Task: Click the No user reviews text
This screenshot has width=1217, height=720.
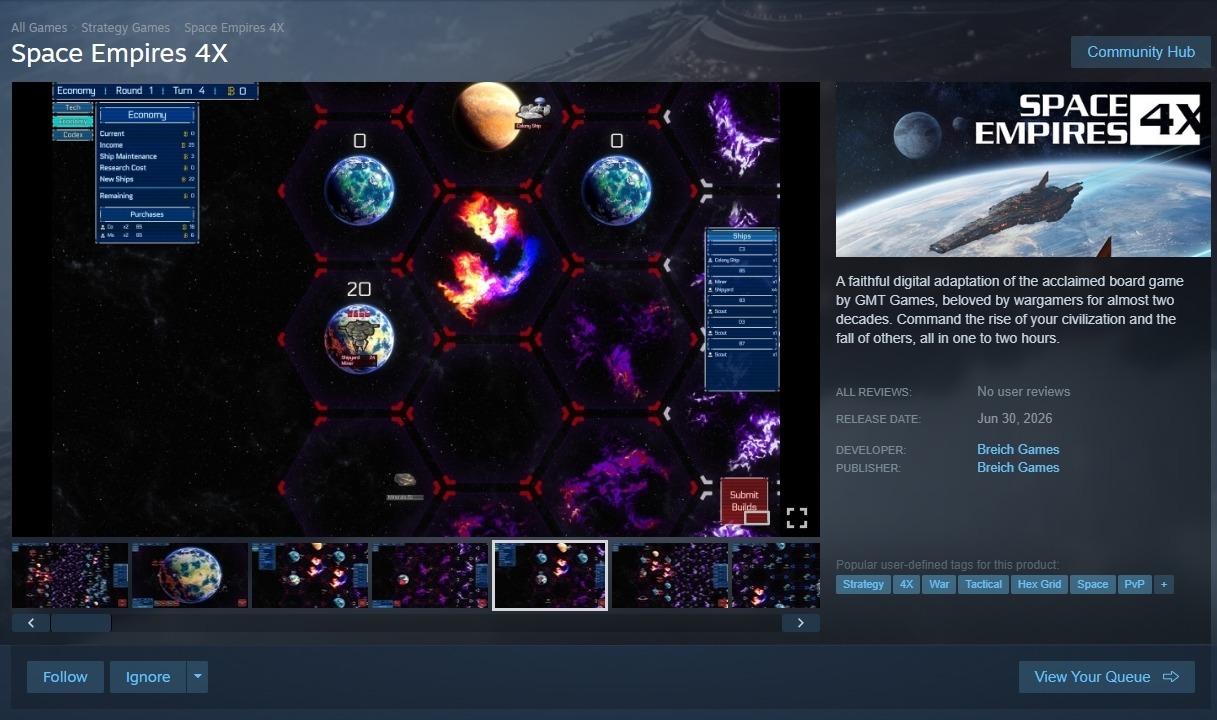Action: (x=1023, y=392)
